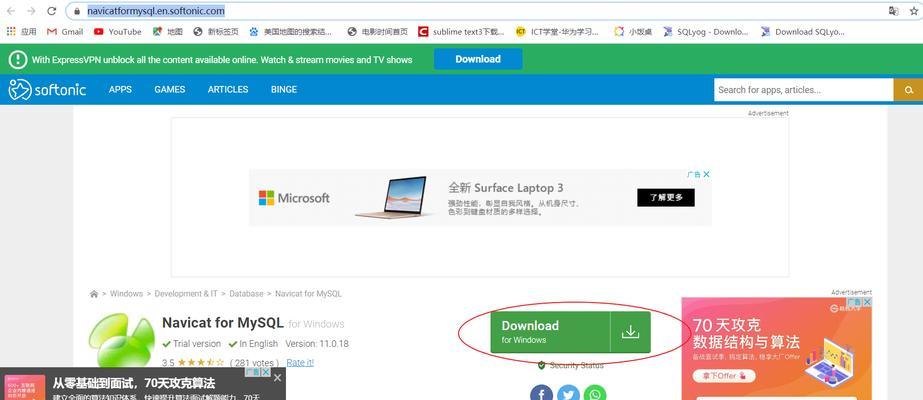The width and height of the screenshot is (923, 400).
Task: Click the Softonic search input field
Action: point(804,90)
